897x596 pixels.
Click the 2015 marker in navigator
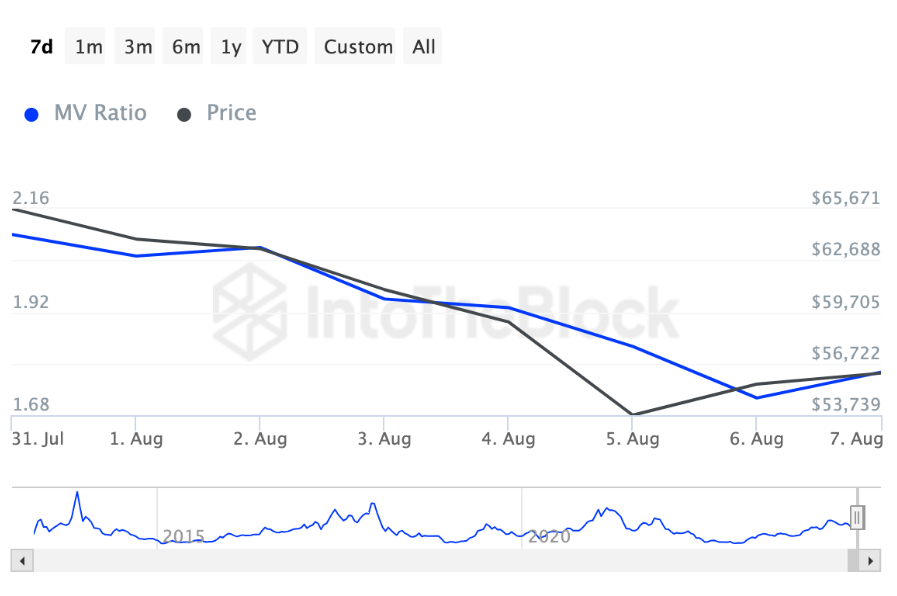[x=183, y=537]
